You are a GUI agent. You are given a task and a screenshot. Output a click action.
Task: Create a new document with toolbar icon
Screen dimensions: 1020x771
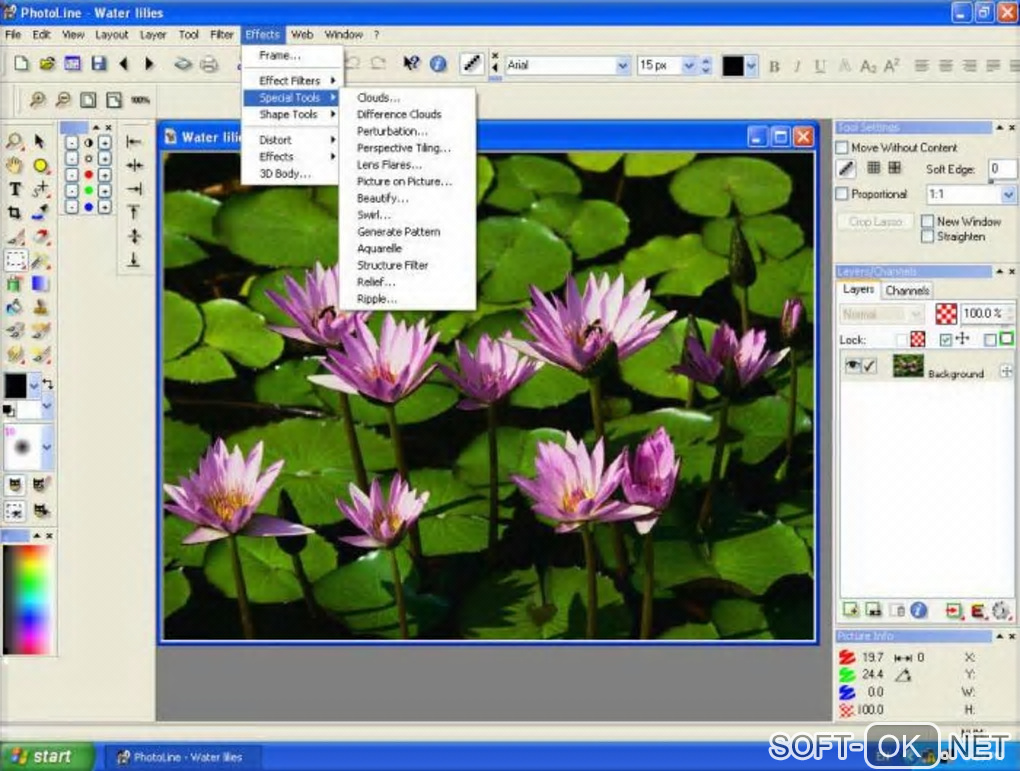tap(21, 64)
